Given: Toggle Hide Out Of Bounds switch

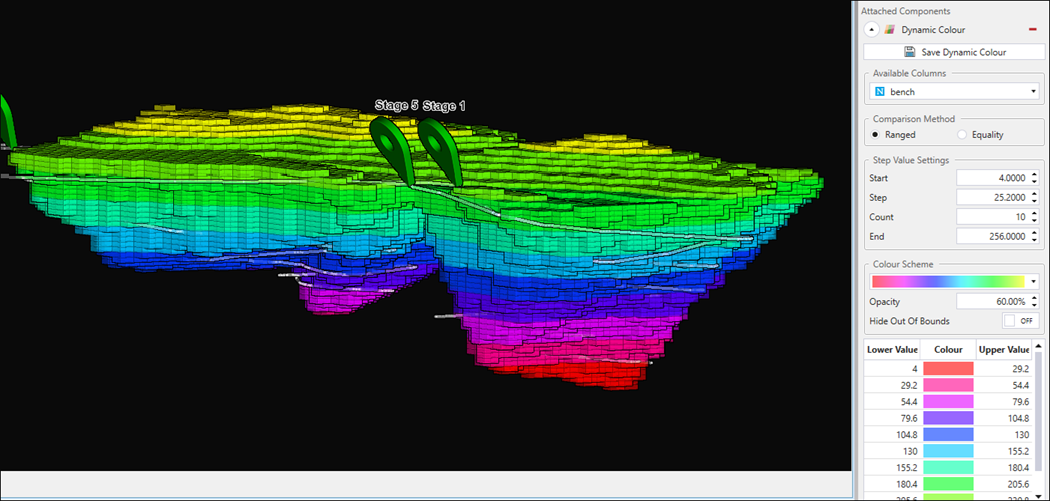Looking at the screenshot, I should pyautogui.click(x=1021, y=321).
